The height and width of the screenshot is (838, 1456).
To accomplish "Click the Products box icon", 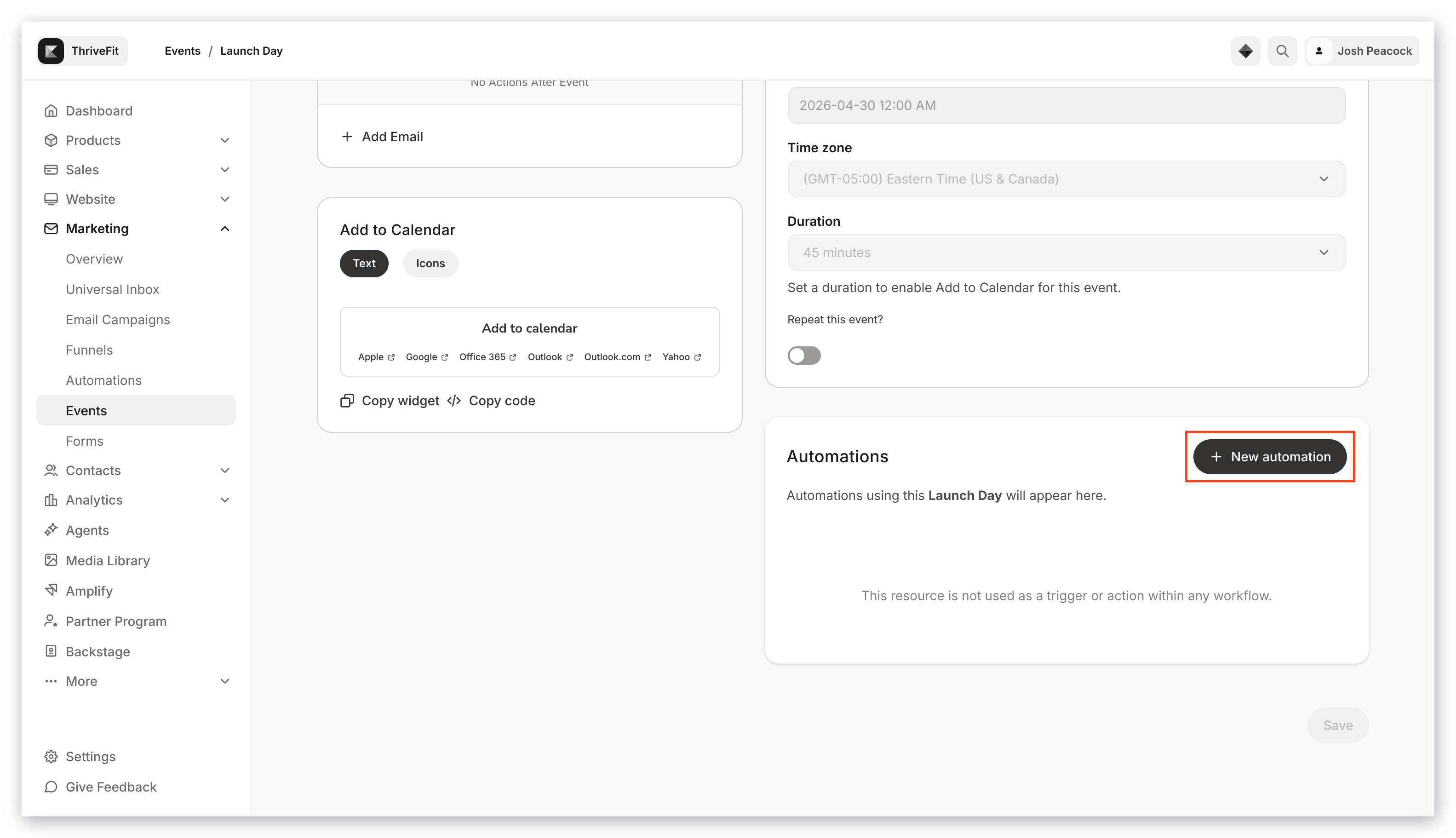I will (x=51, y=140).
